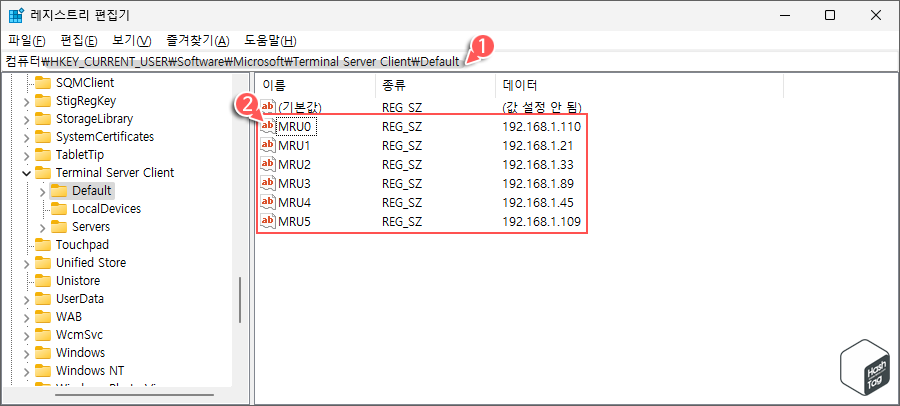Image resolution: width=900 pixels, height=406 pixels.
Task: Expand the Servers subkey
Action: (x=42, y=227)
